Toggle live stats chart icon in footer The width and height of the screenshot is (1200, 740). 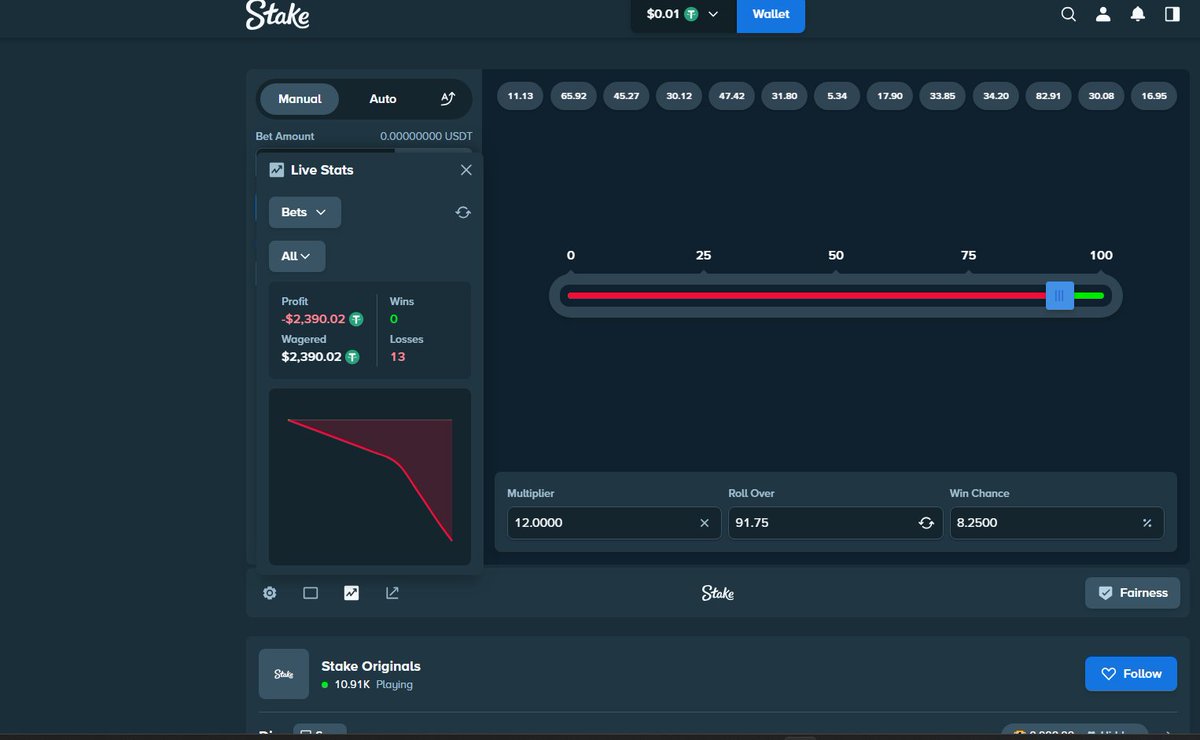(351, 593)
